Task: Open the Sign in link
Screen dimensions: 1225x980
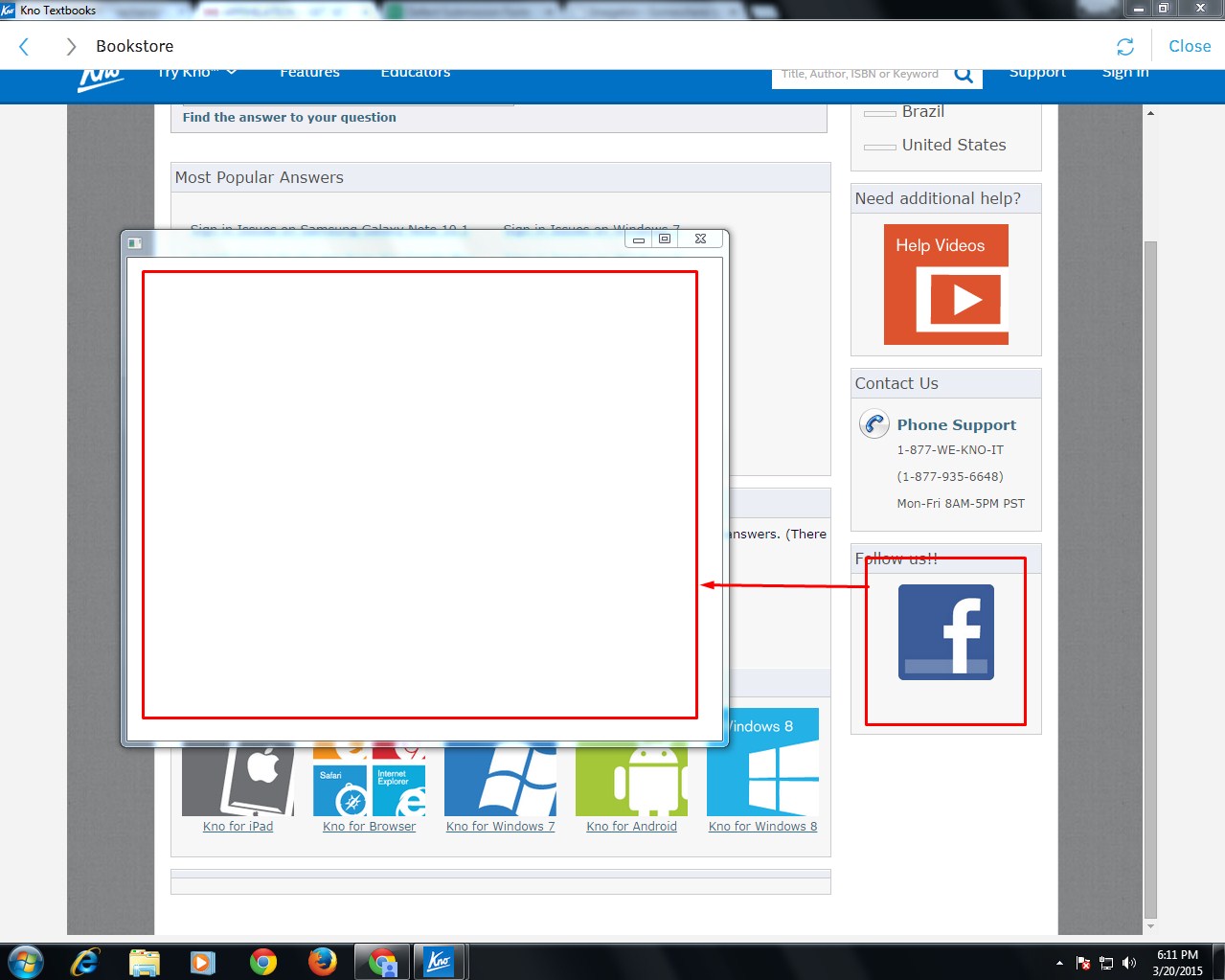Action: click(x=1125, y=73)
